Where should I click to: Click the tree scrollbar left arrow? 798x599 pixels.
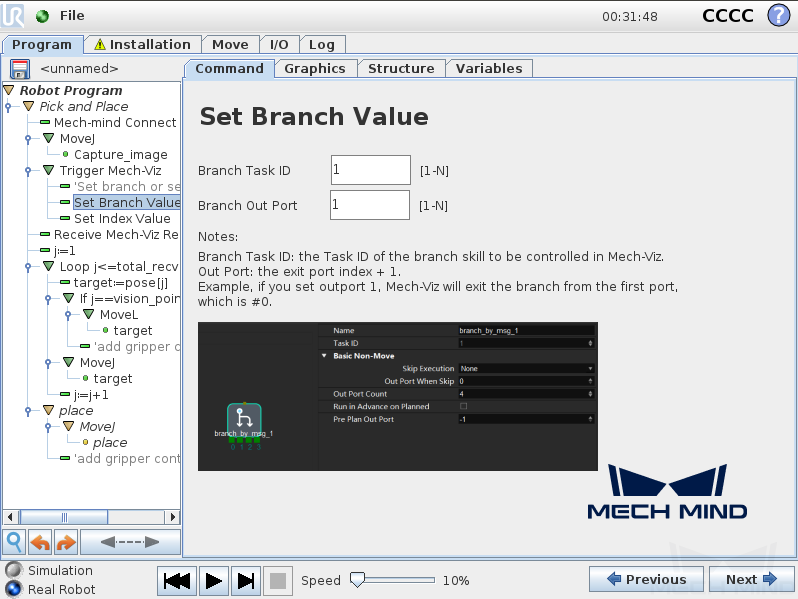pyautogui.click(x=10, y=518)
